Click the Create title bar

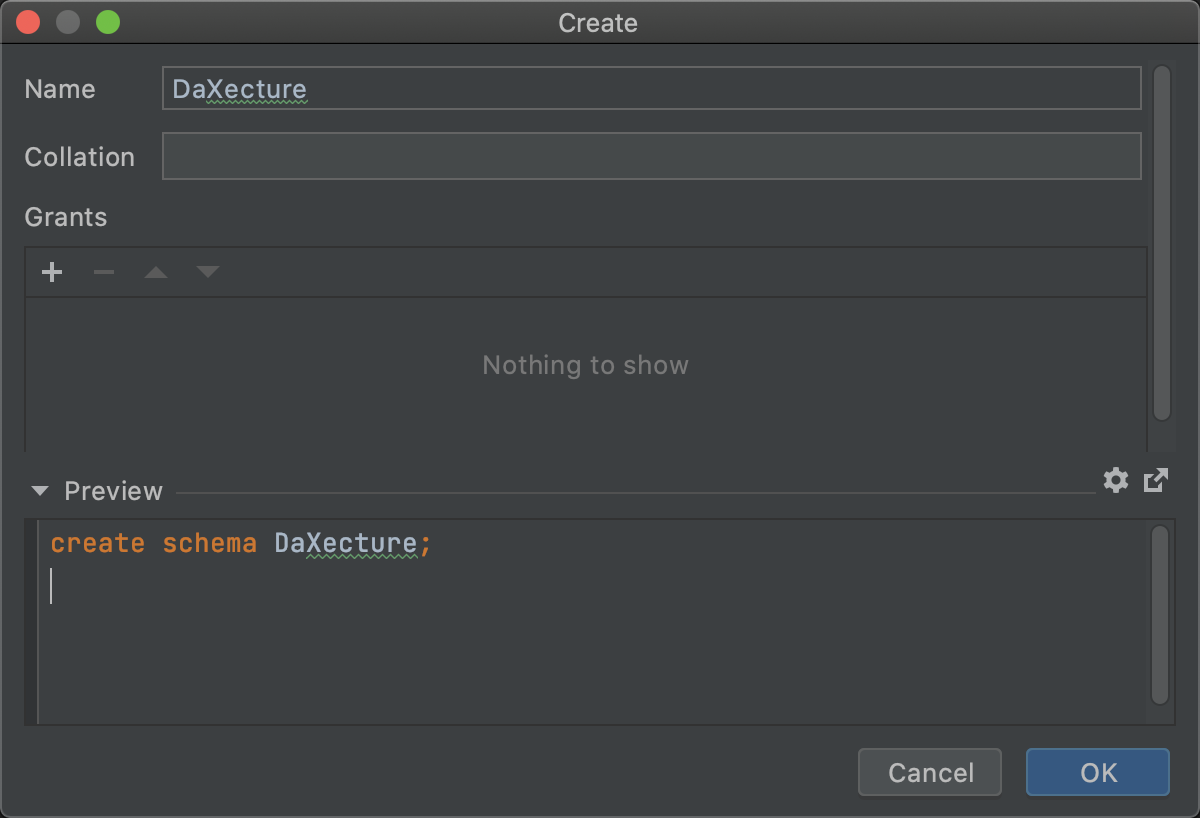(x=598, y=22)
